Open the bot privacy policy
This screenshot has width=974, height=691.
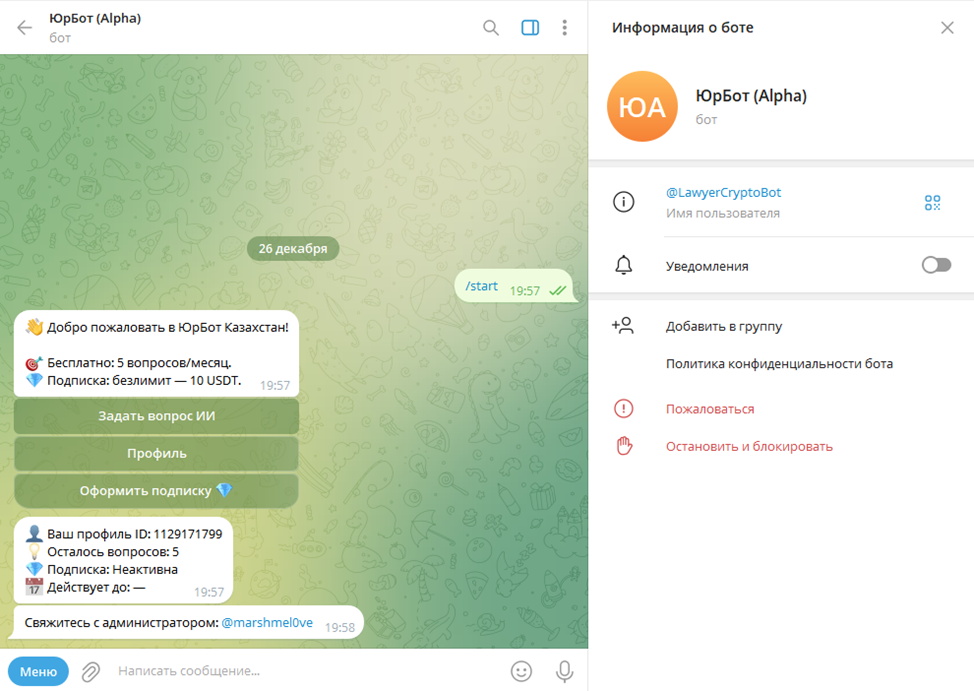(x=780, y=364)
